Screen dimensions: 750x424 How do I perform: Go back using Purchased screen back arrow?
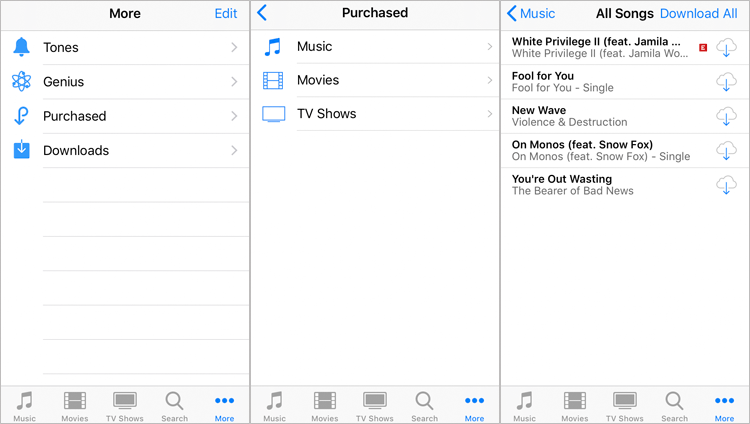(x=262, y=13)
